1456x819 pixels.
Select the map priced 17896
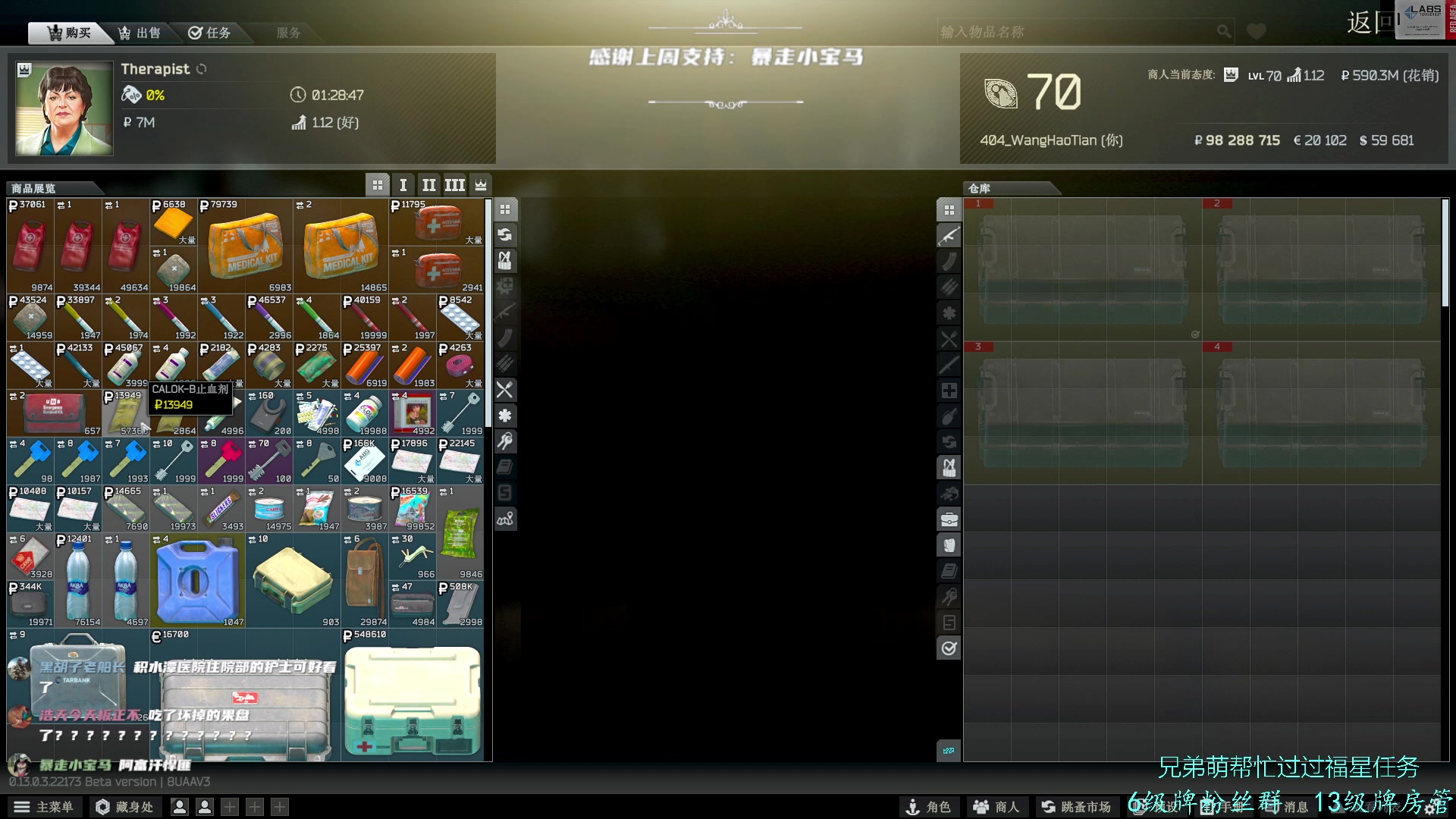coord(413,461)
